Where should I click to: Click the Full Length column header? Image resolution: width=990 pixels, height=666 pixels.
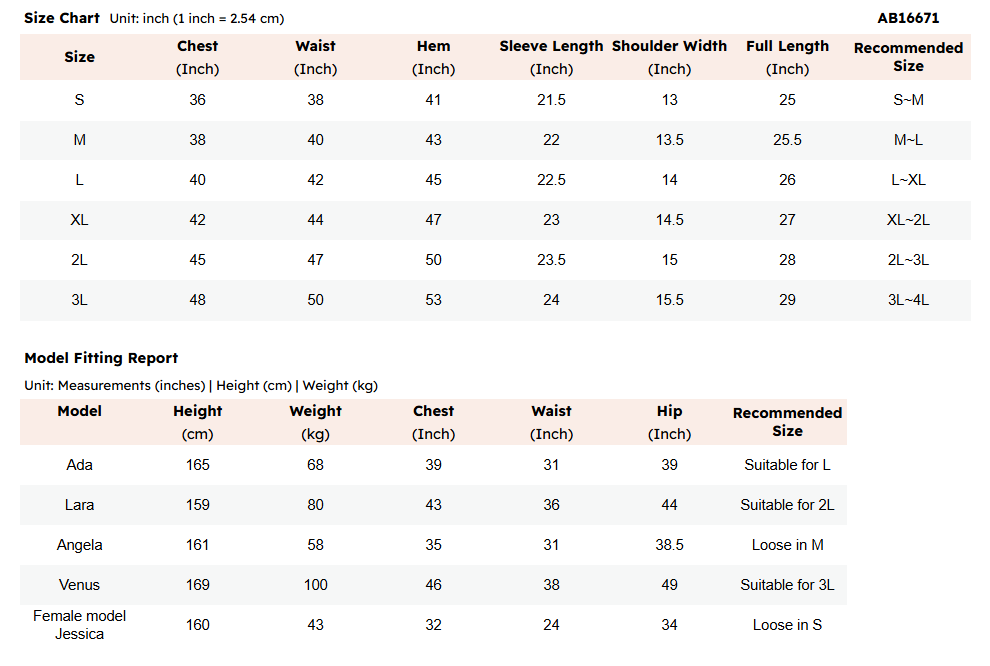click(x=787, y=57)
